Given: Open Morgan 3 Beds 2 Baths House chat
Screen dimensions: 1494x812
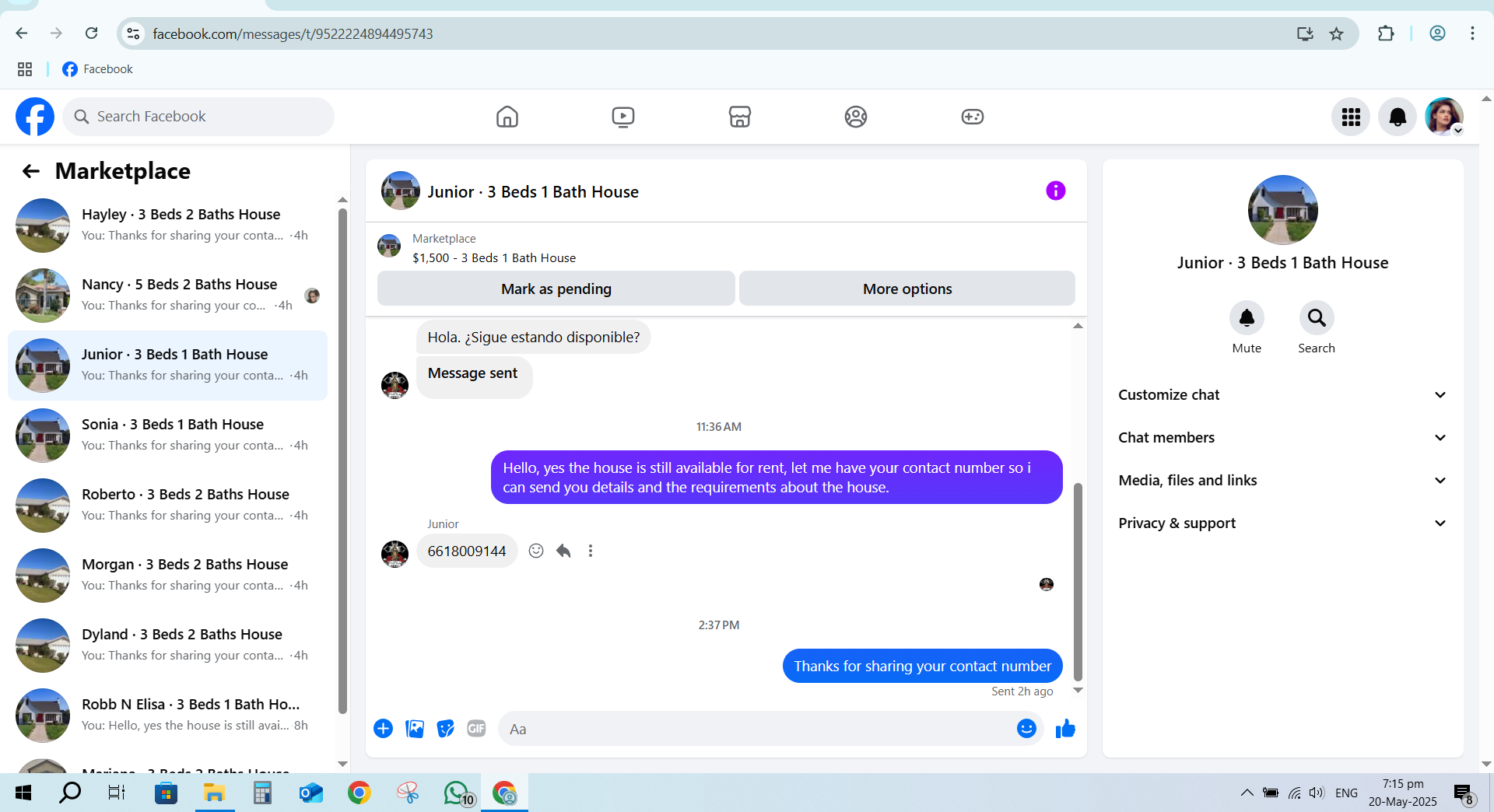Looking at the screenshot, I should tap(167, 576).
